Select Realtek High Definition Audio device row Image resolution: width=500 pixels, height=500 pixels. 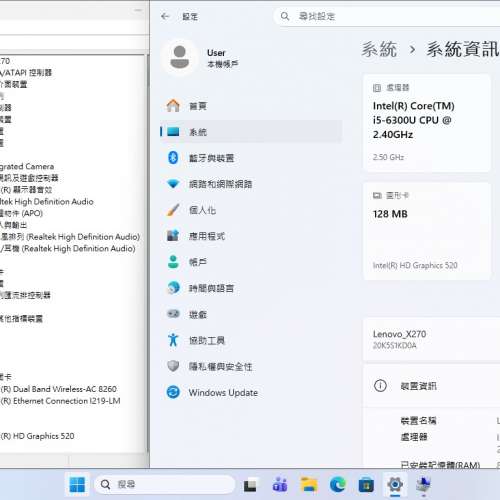[47, 201]
